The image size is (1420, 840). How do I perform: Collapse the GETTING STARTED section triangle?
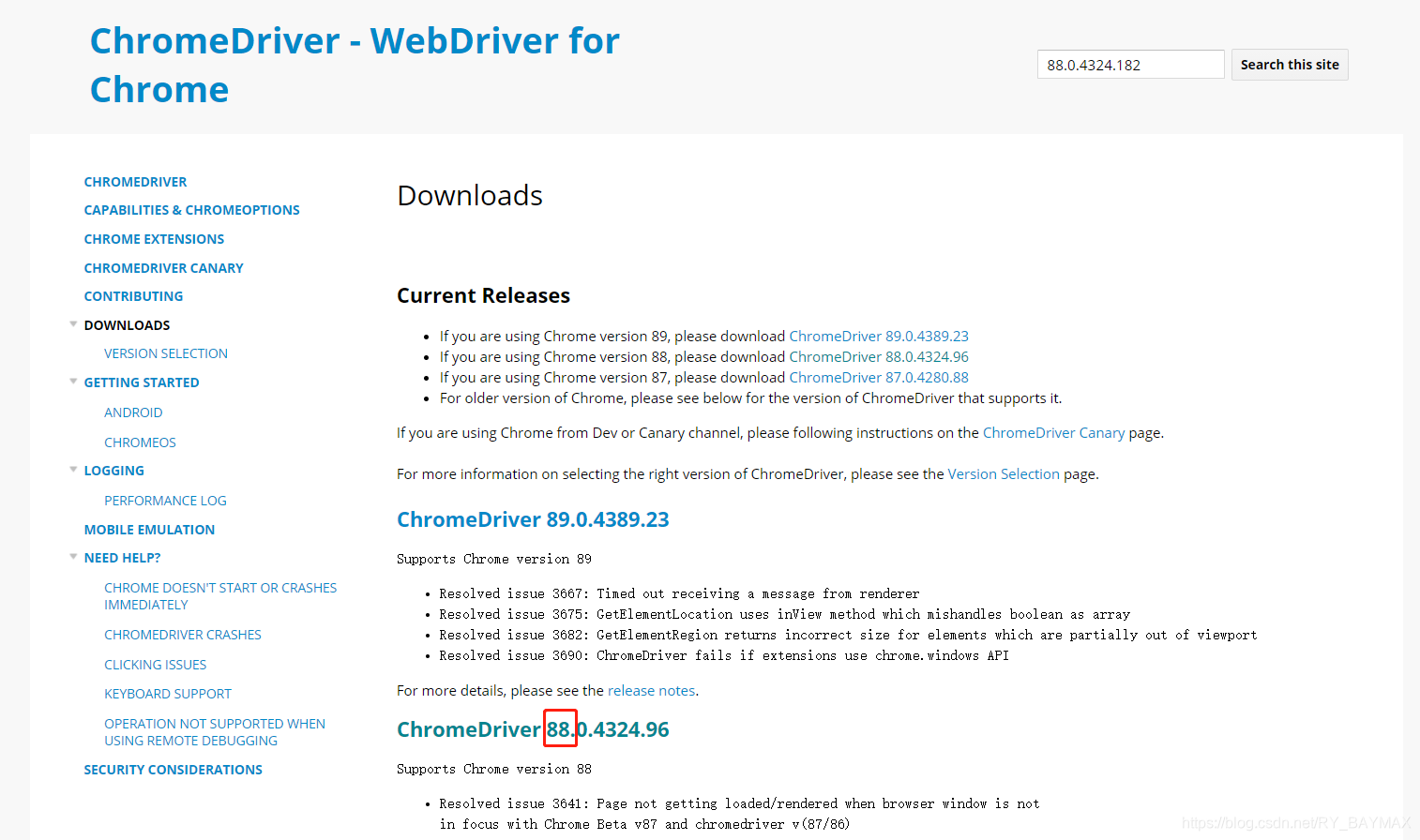(73, 382)
